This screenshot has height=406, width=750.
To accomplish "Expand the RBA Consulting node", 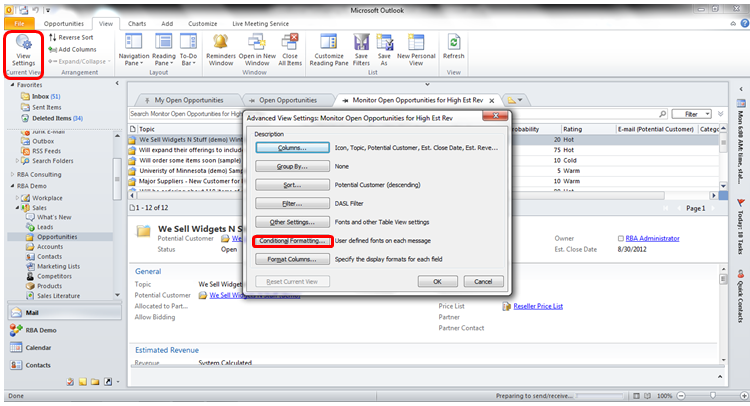I will pyautogui.click(x=12, y=175).
